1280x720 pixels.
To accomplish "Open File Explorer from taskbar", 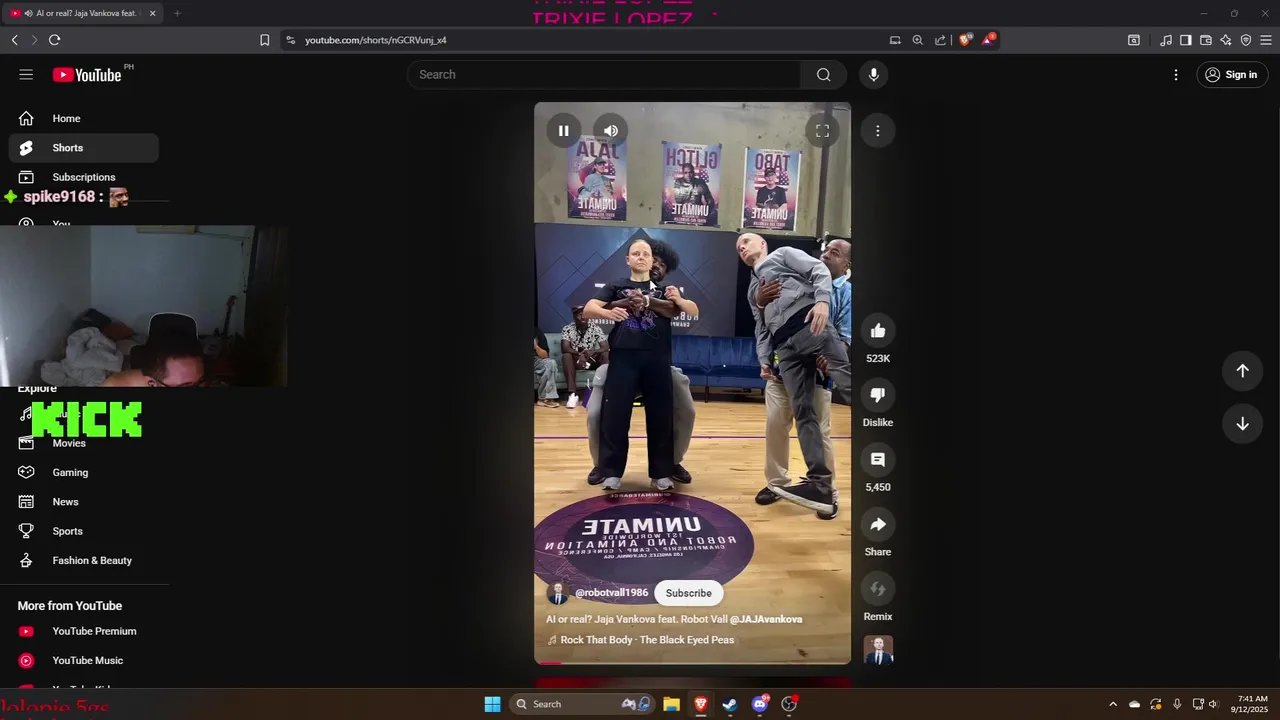I will tap(671, 704).
